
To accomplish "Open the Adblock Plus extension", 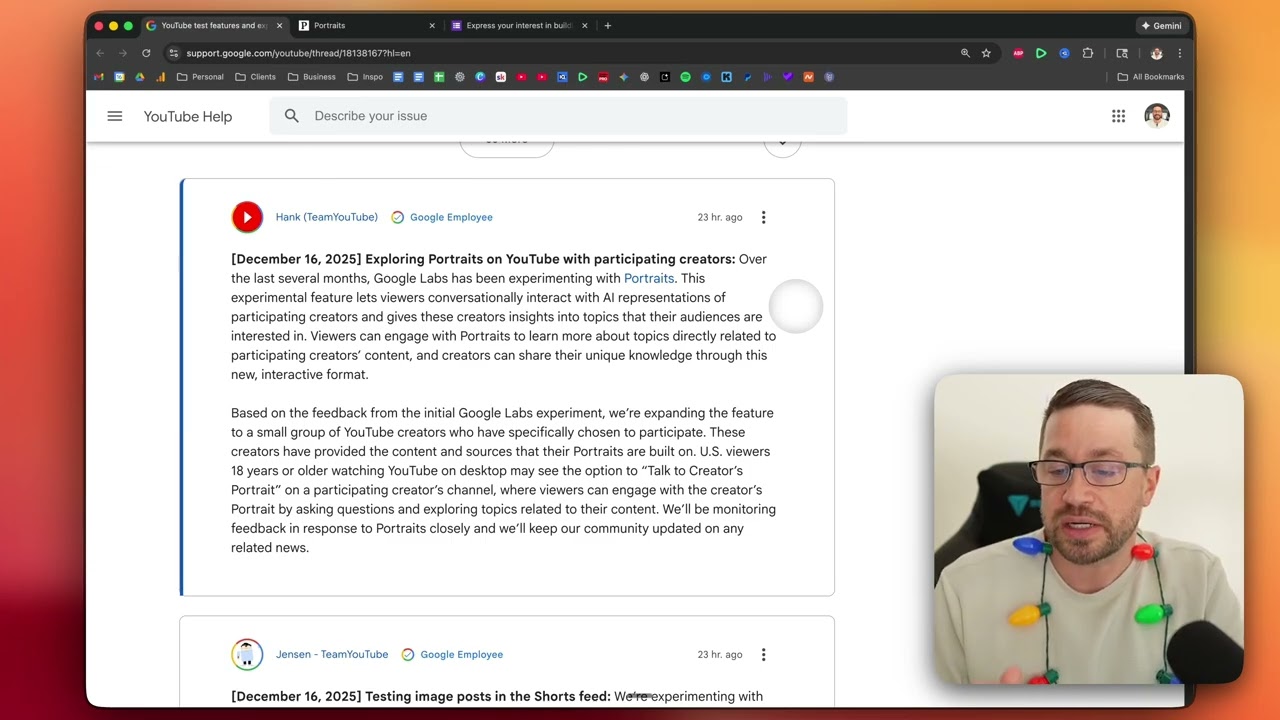I will pos(1018,53).
